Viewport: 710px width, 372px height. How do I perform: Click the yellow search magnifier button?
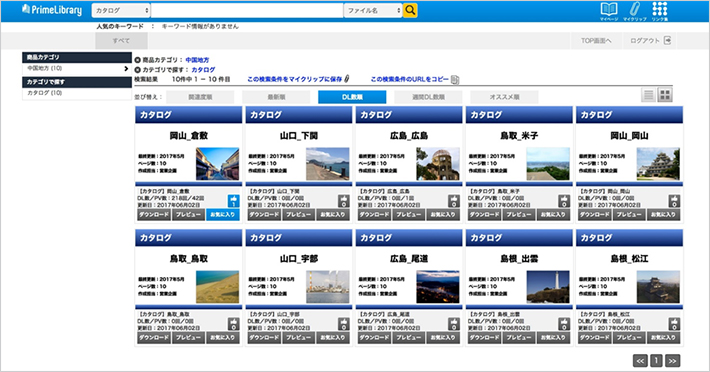410,10
